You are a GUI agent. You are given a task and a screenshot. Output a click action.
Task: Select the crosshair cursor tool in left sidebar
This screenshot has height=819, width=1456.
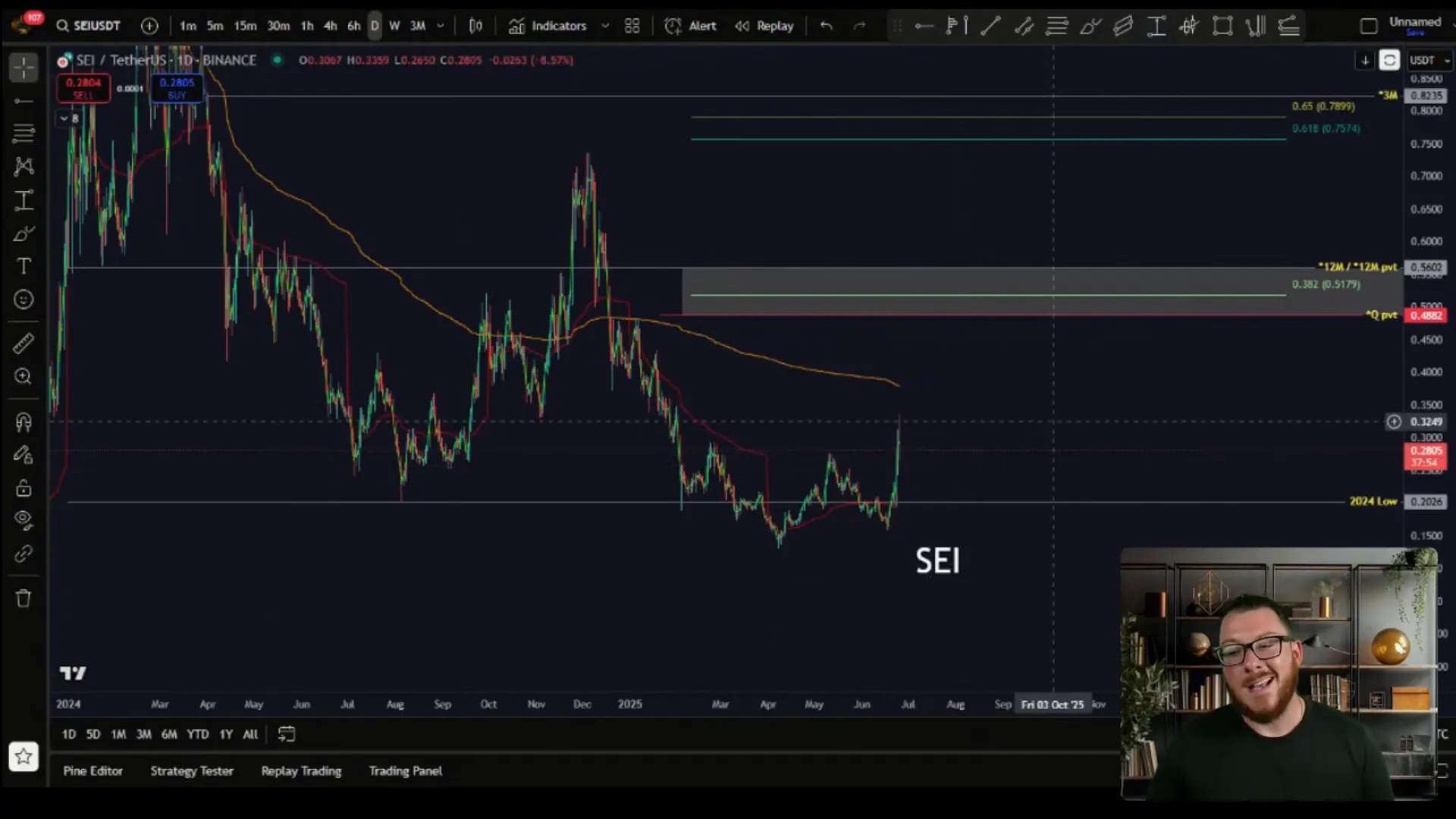(x=24, y=67)
